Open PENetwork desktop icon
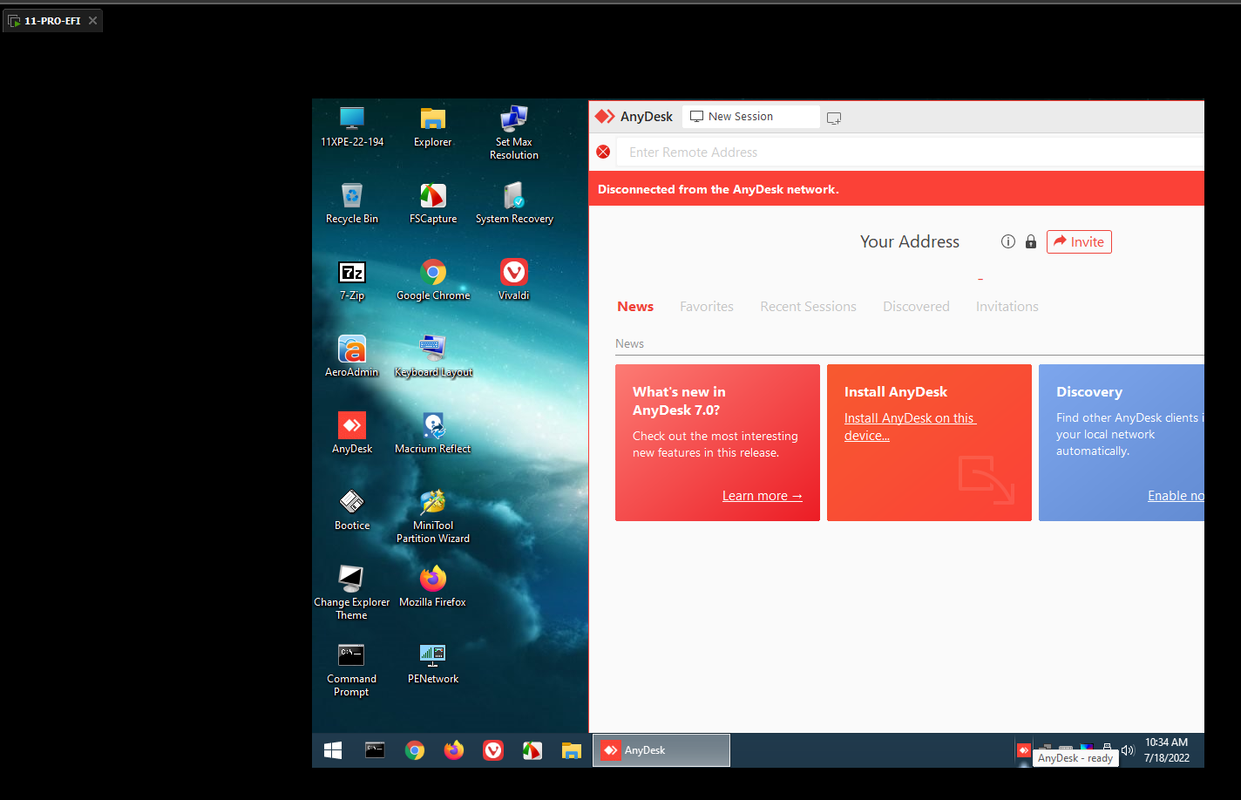The width and height of the screenshot is (1241, 800). 433,664
